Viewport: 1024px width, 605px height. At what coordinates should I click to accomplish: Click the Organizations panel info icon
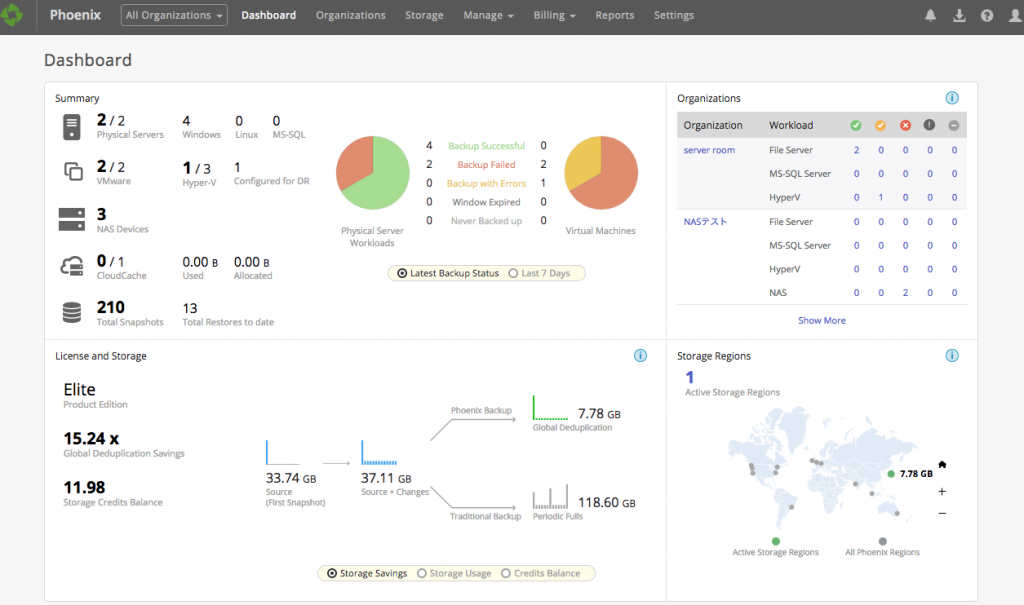pos(952,98)
